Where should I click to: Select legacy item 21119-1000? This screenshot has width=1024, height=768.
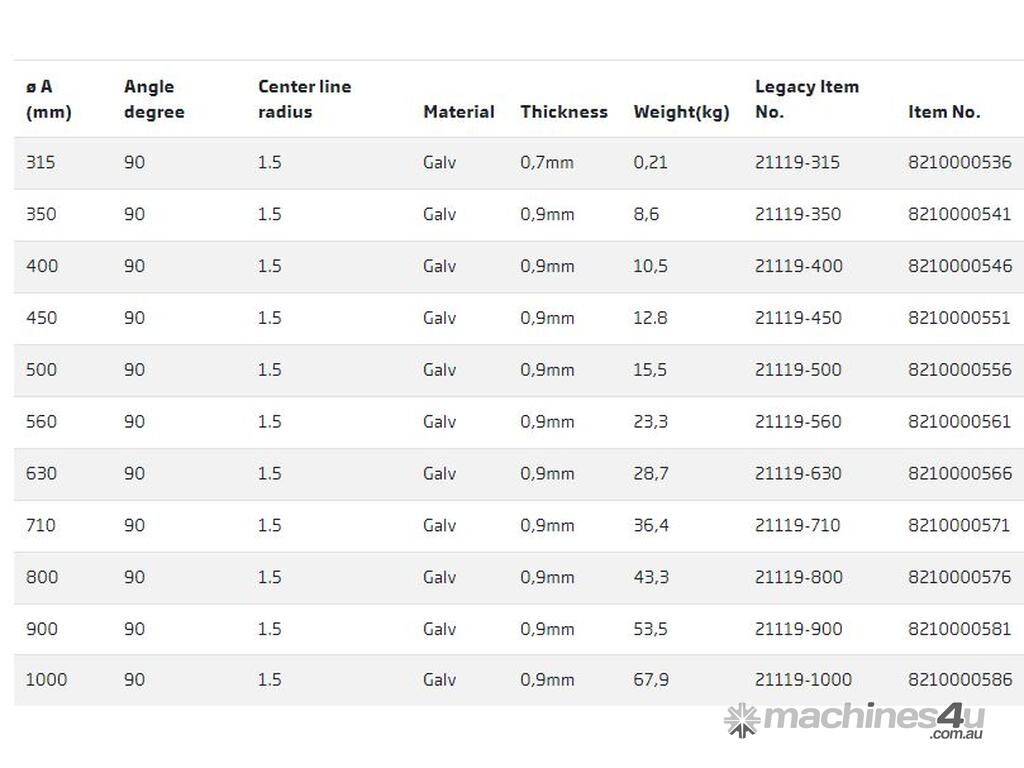(803, 680)
